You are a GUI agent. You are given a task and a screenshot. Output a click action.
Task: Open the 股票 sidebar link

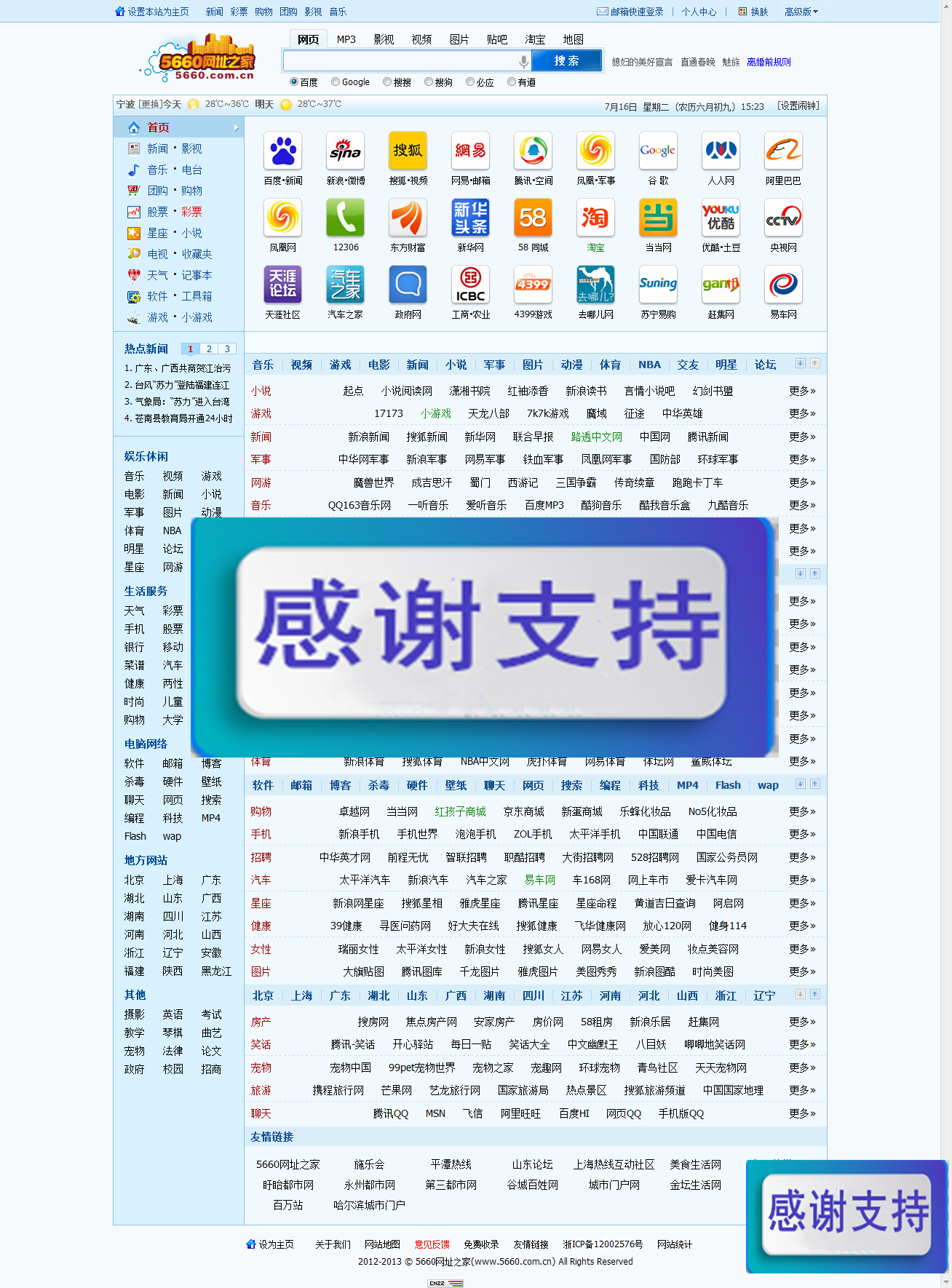(157, 212)
